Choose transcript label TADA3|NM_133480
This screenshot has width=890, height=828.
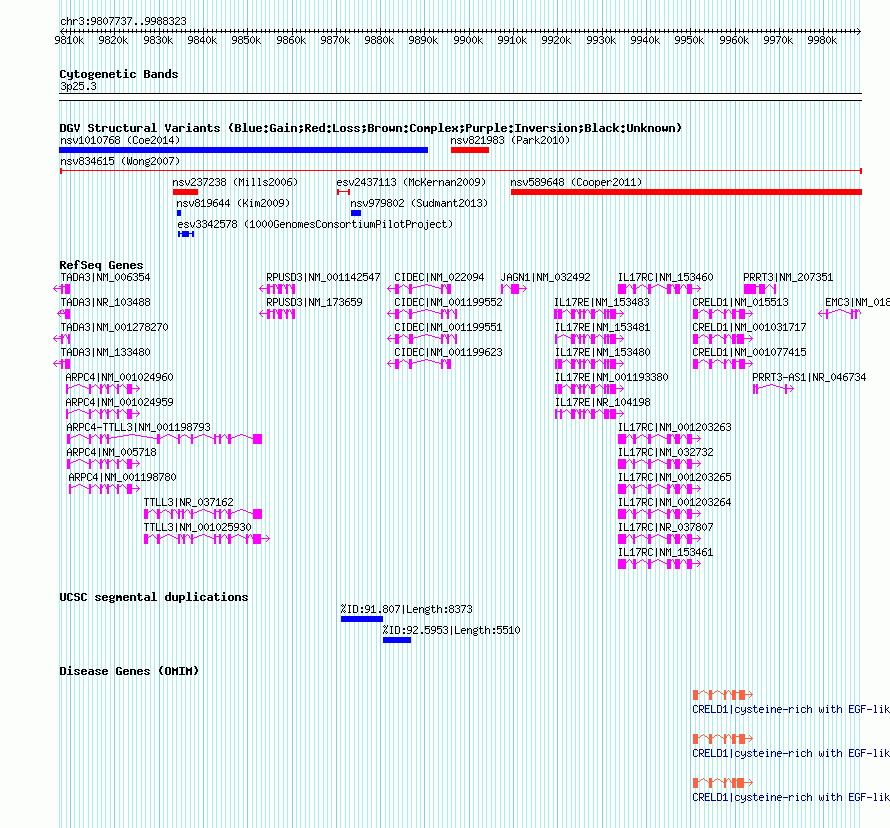point(105,352)
